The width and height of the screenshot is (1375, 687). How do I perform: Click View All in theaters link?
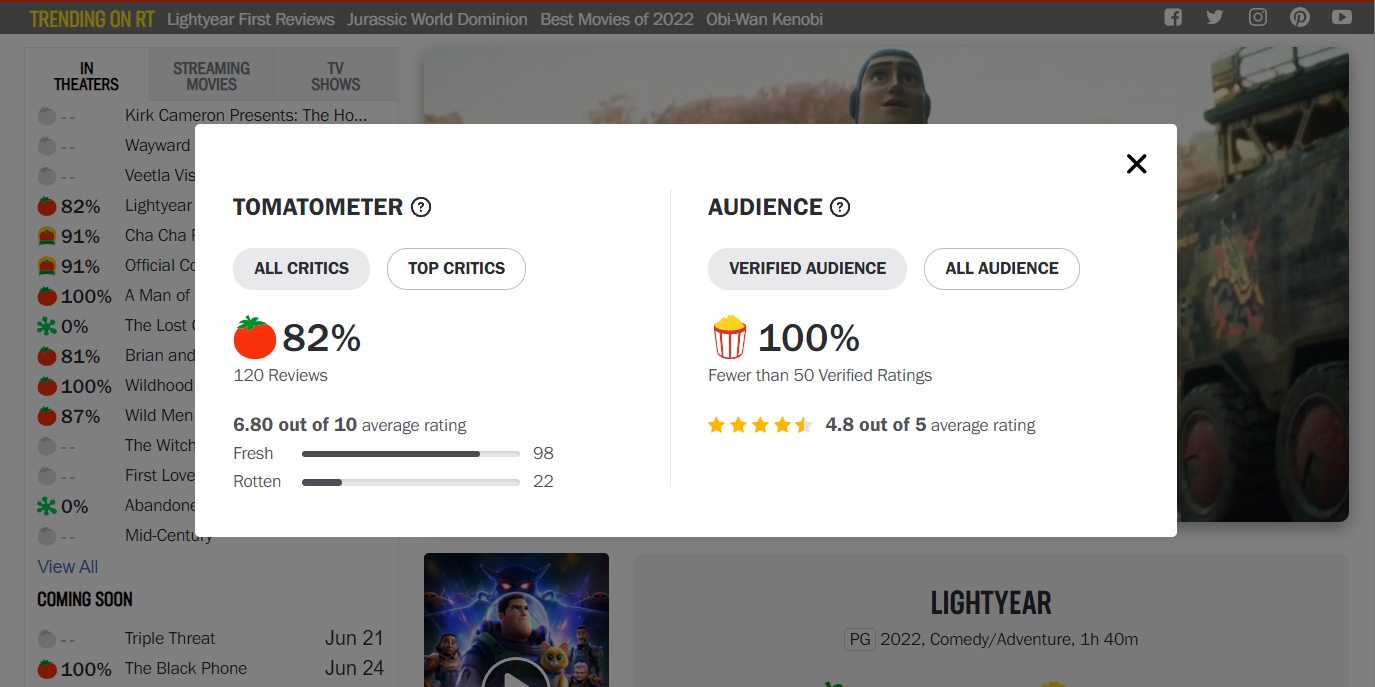[68, 567]
